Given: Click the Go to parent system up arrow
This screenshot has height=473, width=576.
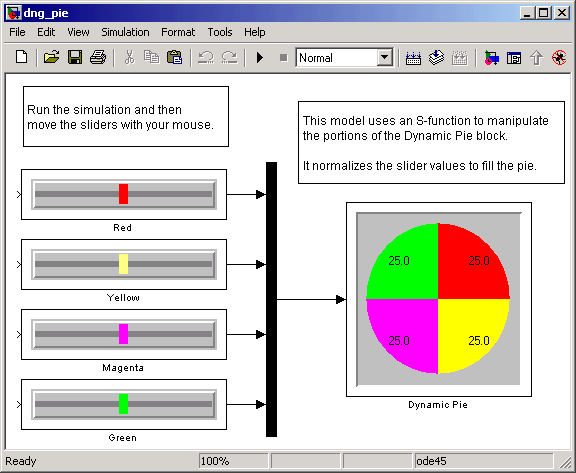Looking at the screenshot, I should (x=537, y=58).
